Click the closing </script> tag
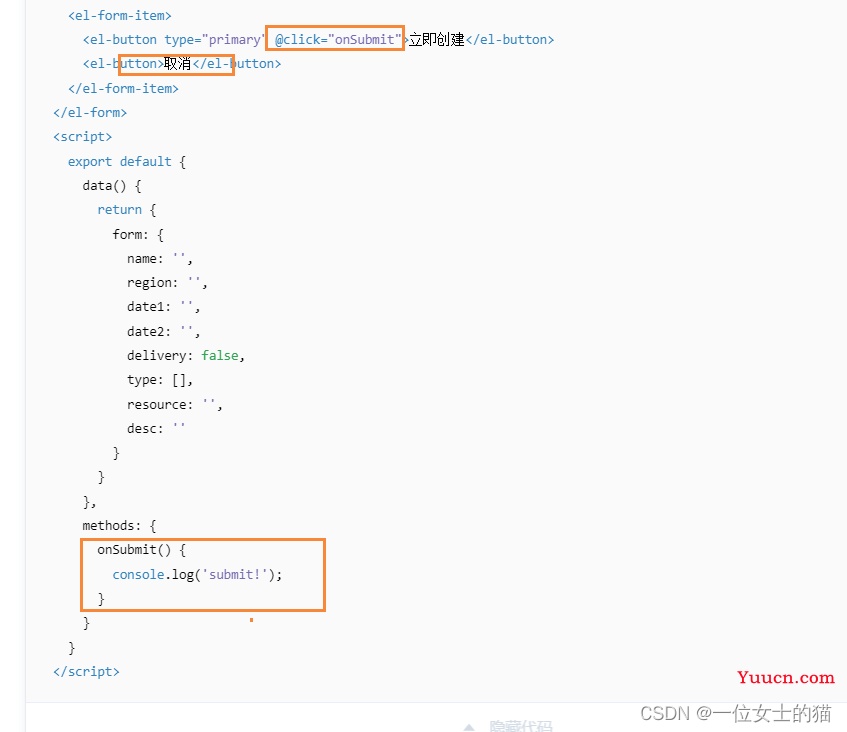The image size is (847, 732). 86,671
